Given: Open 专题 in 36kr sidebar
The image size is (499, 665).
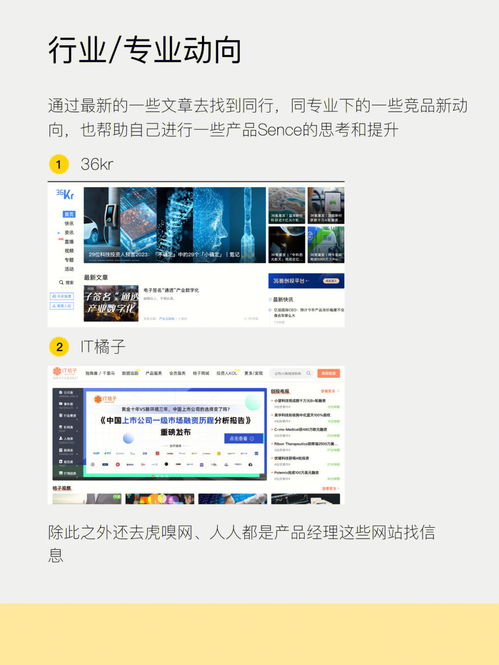Looking at the screenshot, I should click(69, 260).
